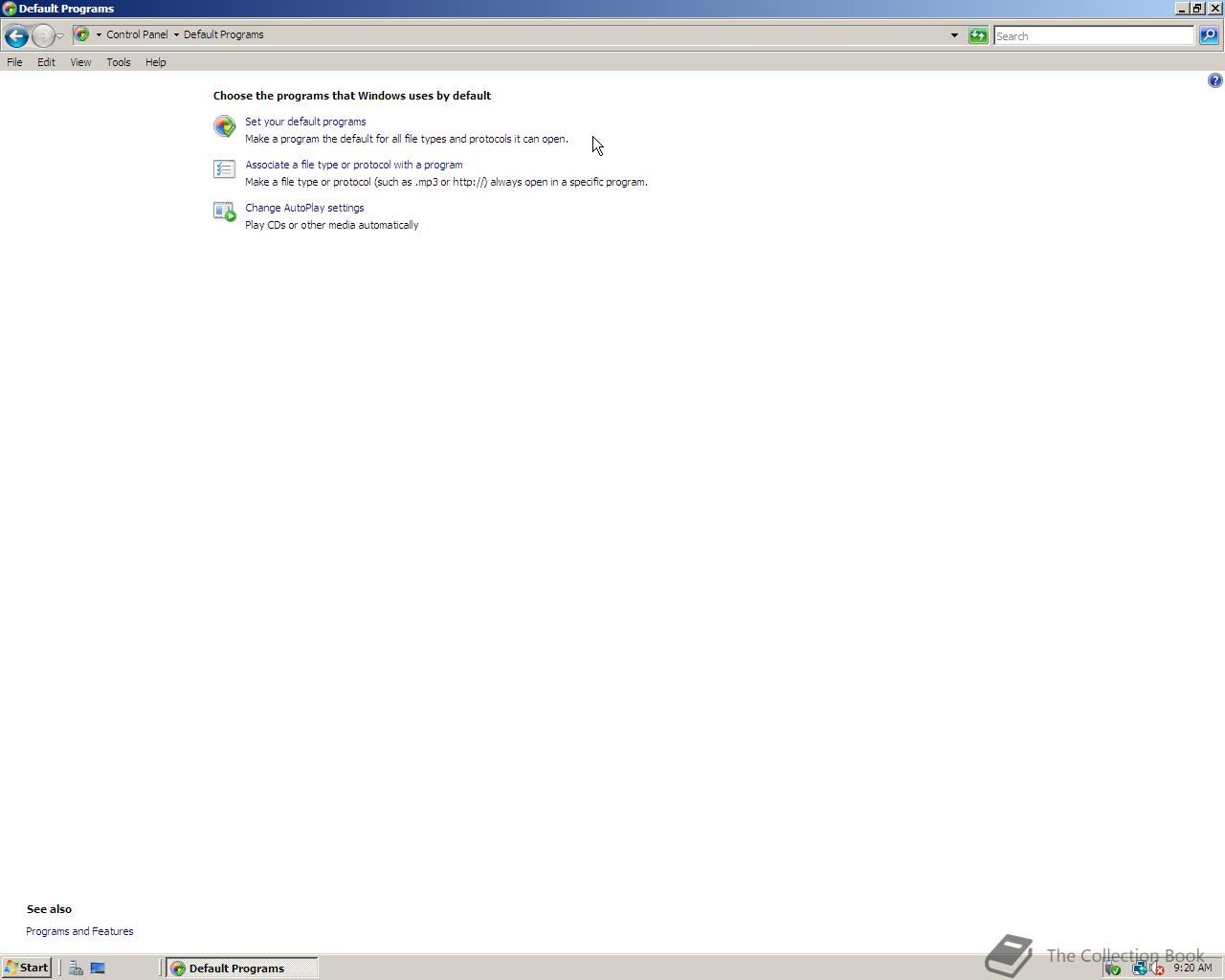This screenshot has width=1225, height=980.
Task: Open the recent pages dropdown arrow
Action: (59, 36)
